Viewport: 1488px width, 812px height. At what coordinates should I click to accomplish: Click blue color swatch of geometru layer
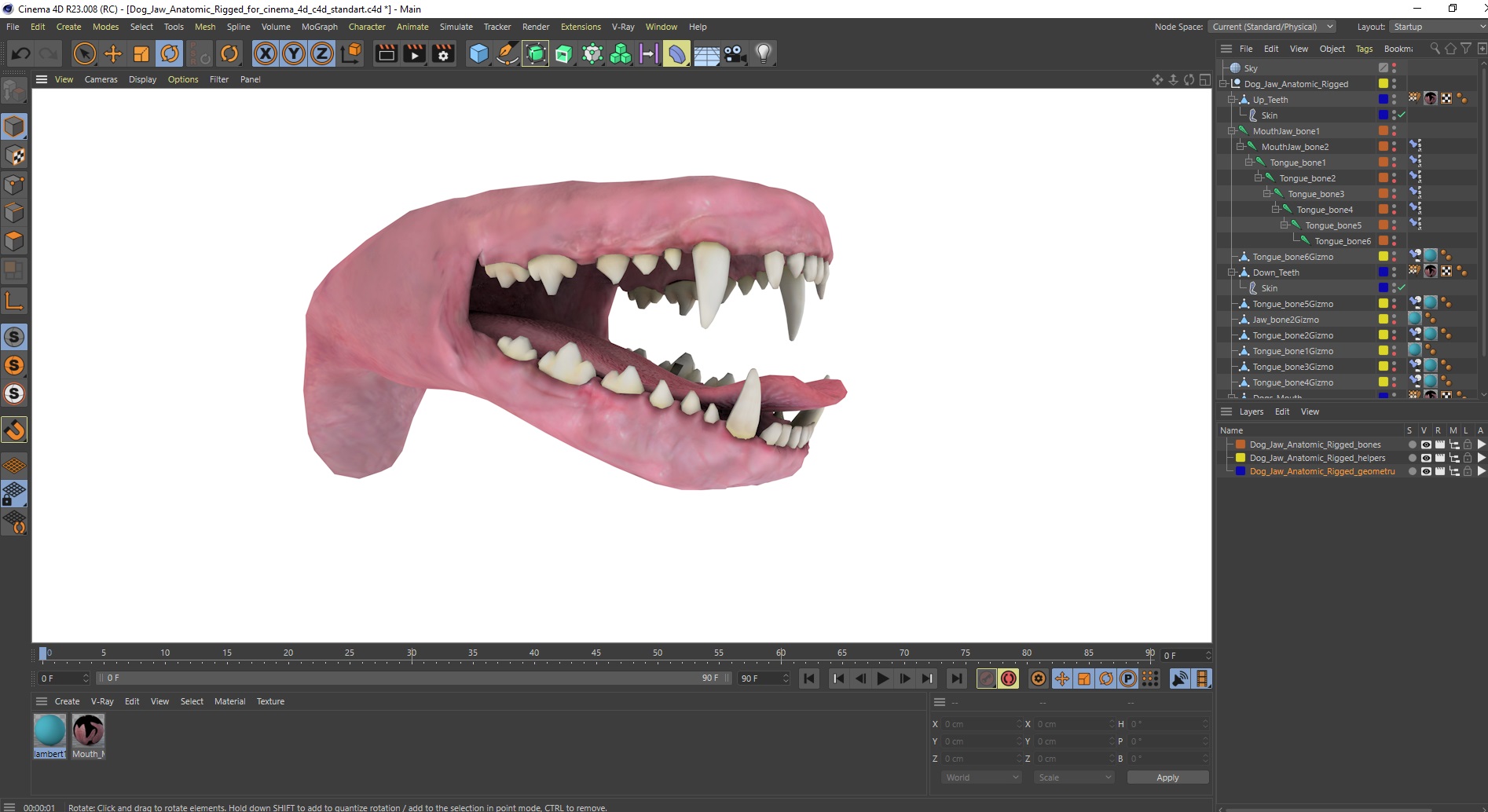pos(1241,471)
